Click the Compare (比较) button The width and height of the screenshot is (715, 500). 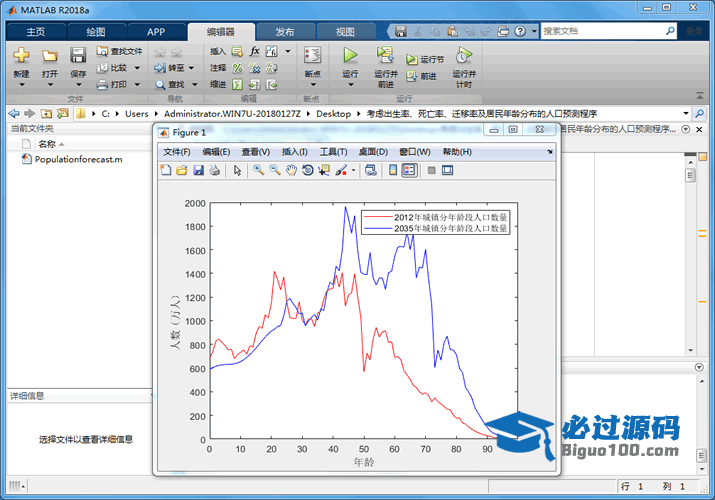click(x=119, y=68)
